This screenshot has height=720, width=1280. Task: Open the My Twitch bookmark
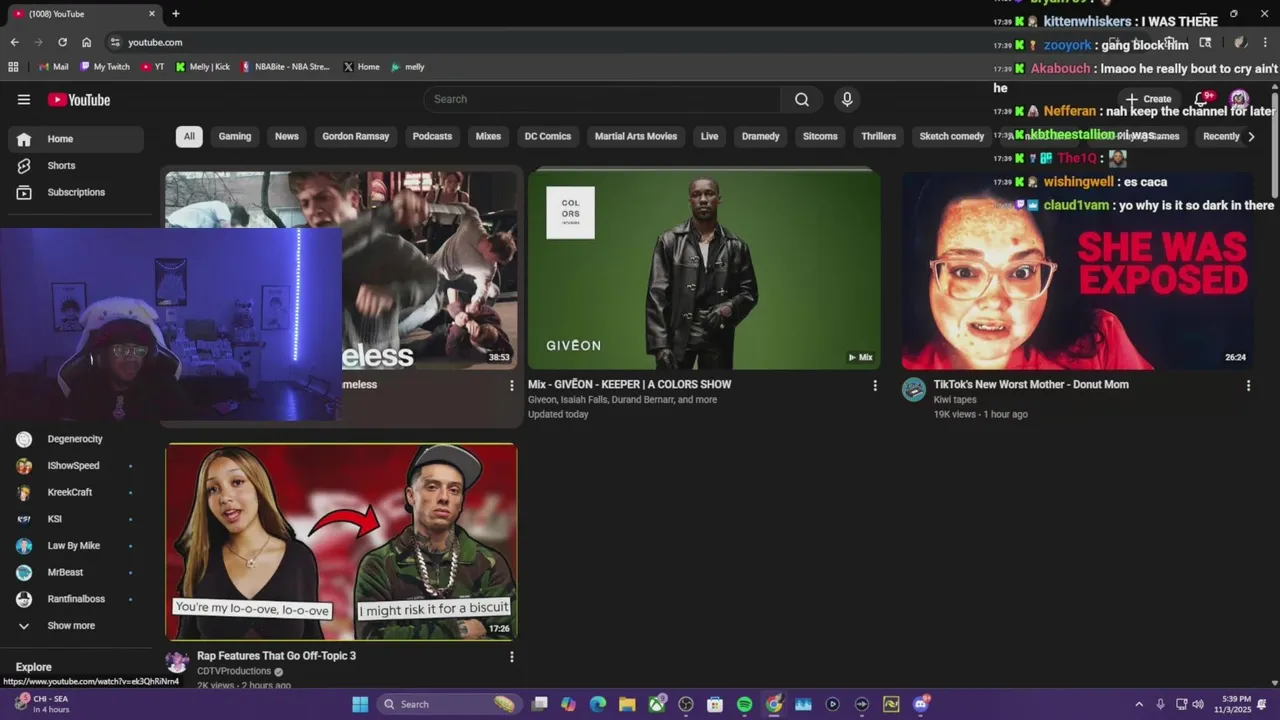[x=104, y=67]
